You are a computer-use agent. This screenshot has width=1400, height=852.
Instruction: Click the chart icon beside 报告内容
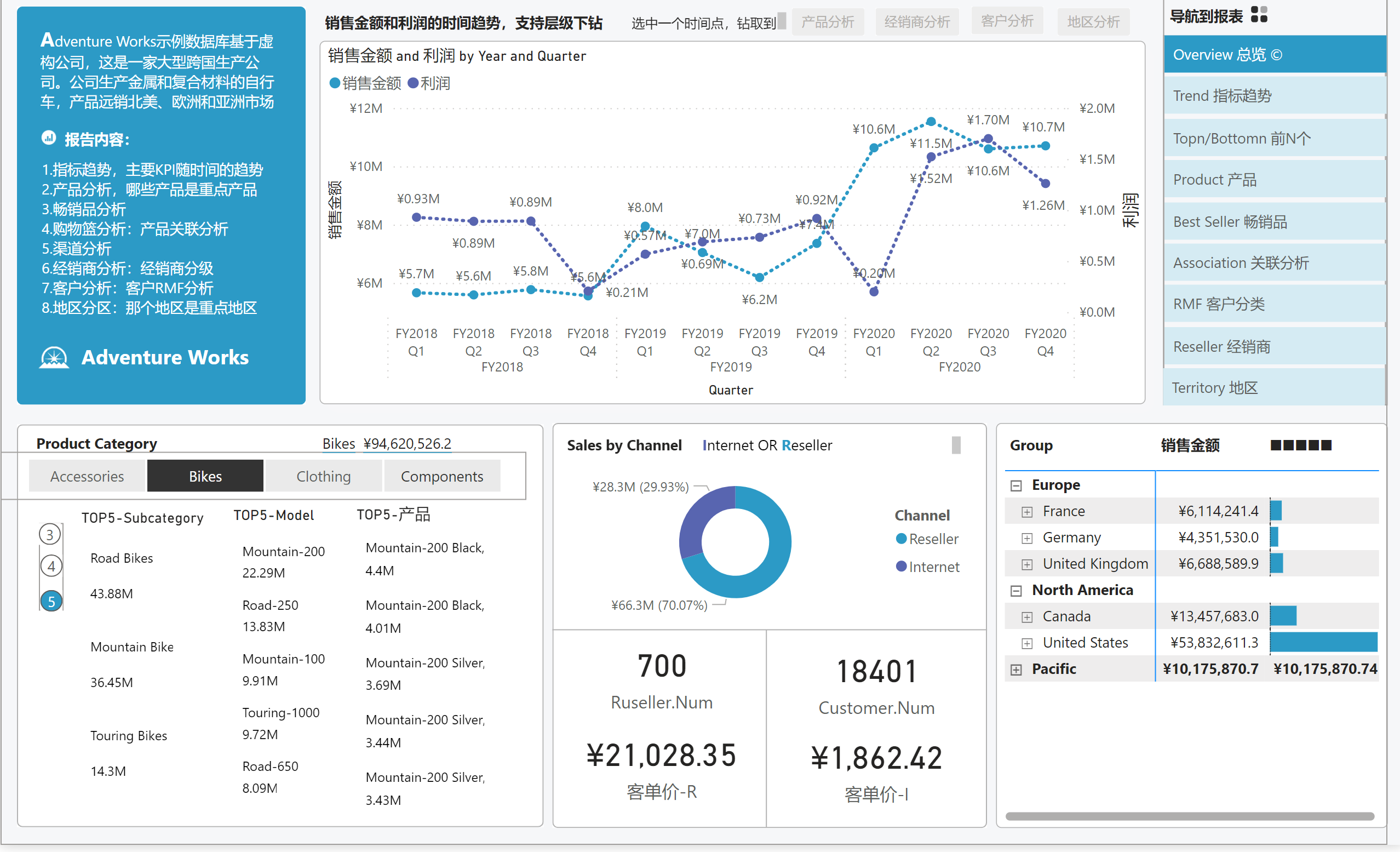[x=49, y=138]
